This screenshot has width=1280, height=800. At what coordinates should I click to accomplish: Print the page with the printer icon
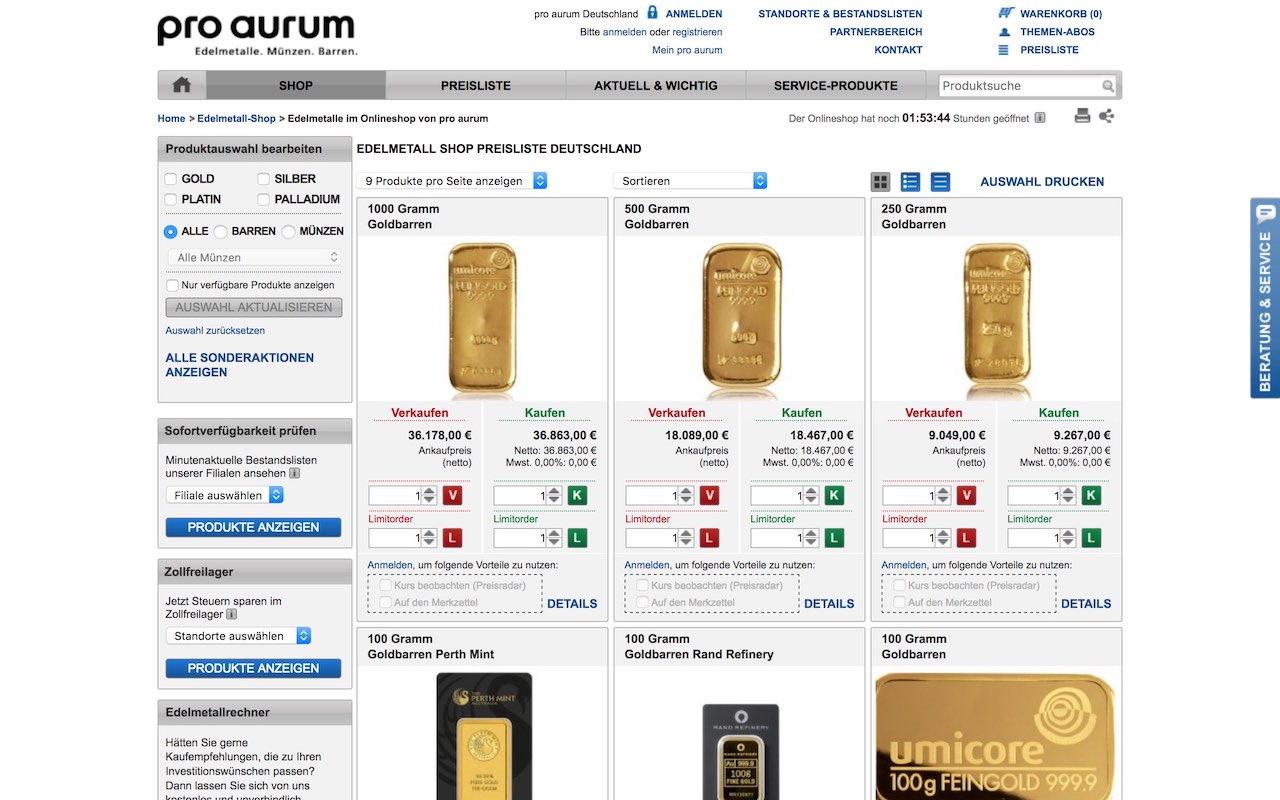pos(1082,116)
